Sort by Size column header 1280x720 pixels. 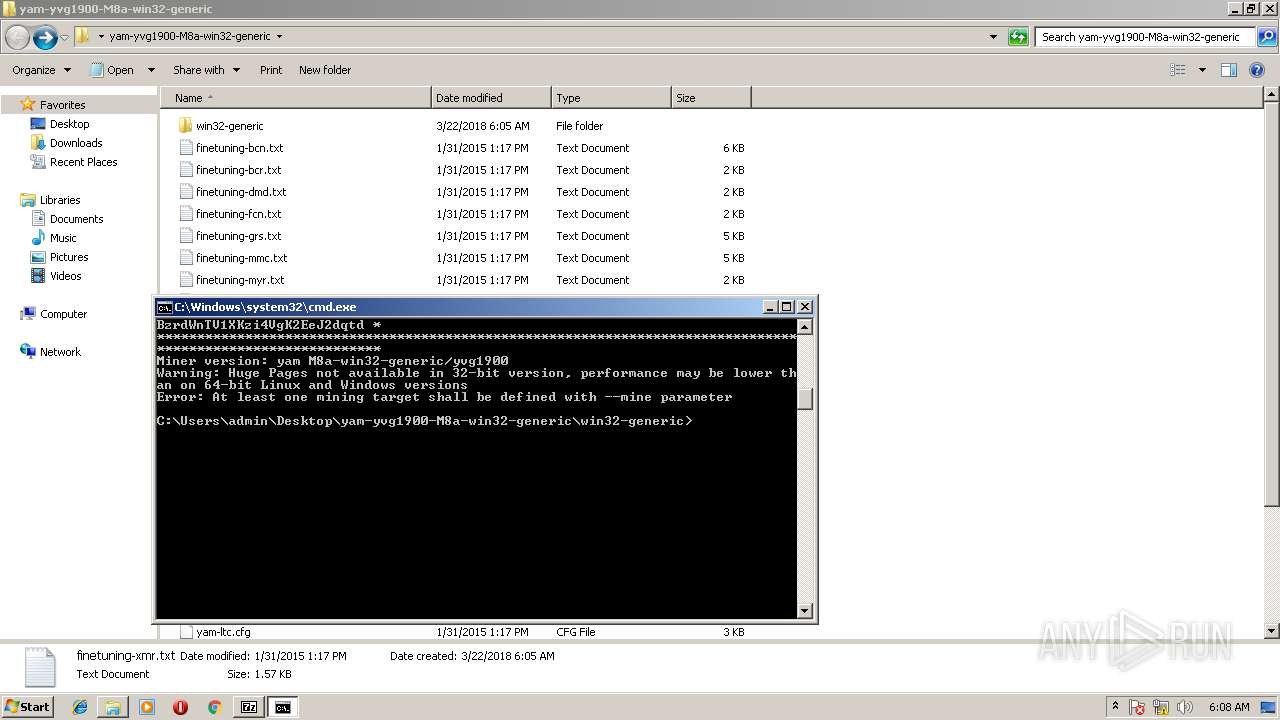click(x=711, y=98)
